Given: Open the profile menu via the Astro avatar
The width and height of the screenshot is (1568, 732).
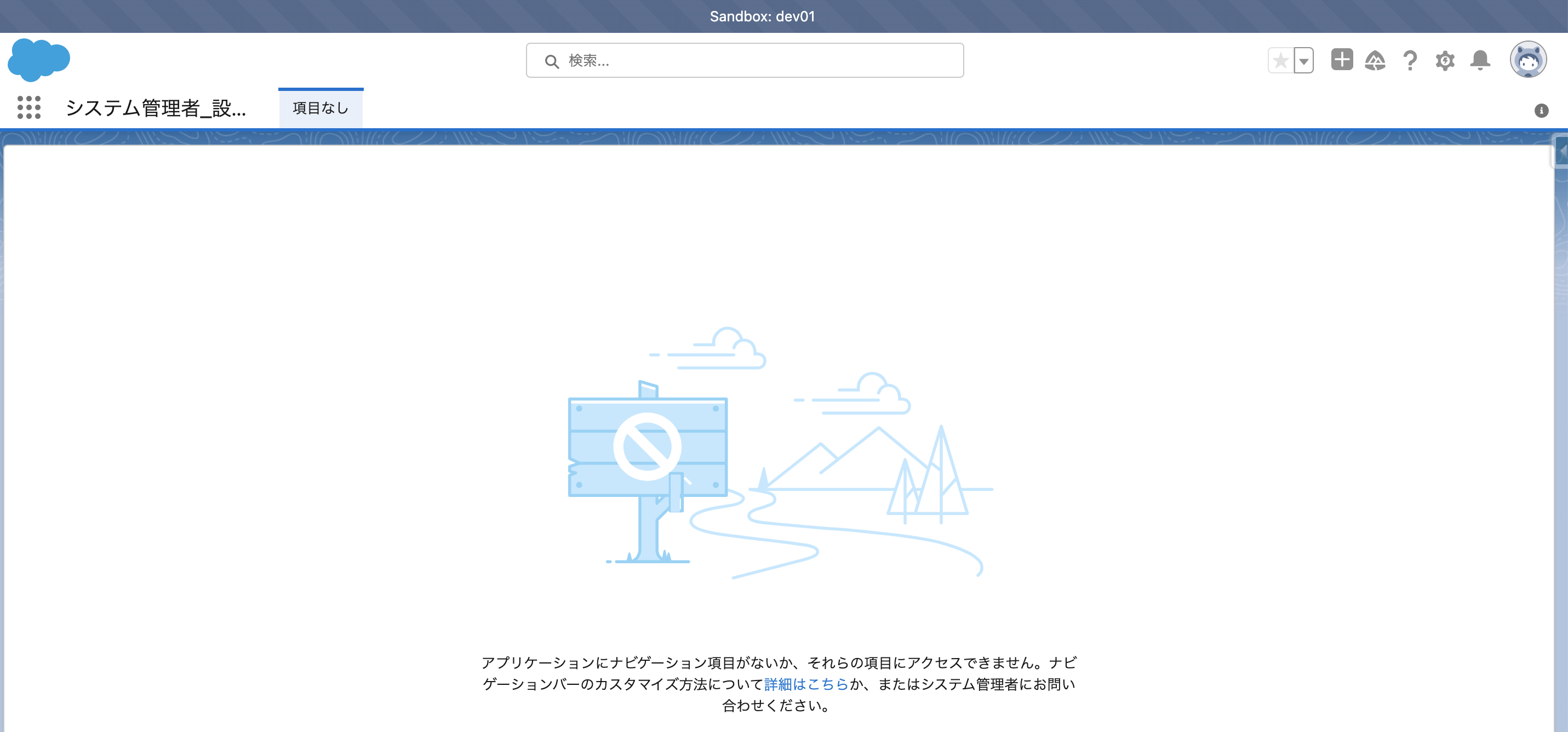Looking at the screenshot, I should [x=1529, y=59].
